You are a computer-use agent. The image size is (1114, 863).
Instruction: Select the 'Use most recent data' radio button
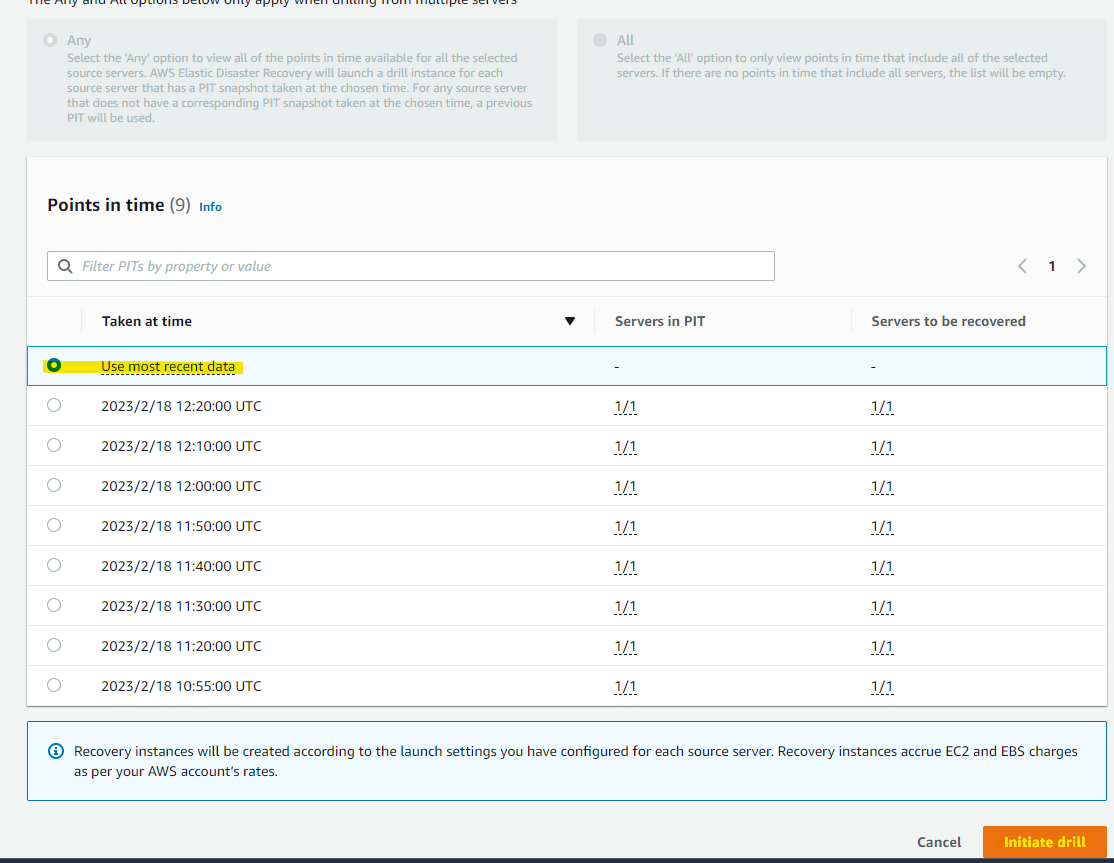[x=54, y=366]
